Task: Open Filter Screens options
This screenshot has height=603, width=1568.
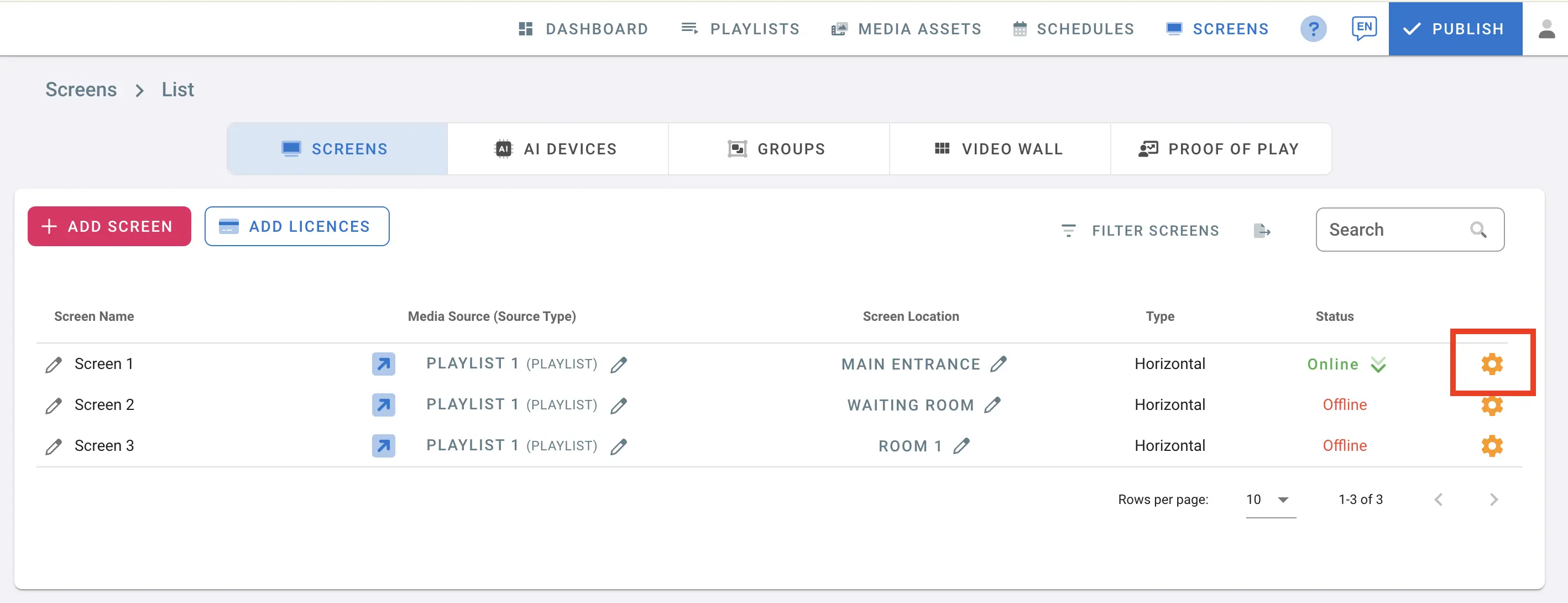Action: click(x=1140, y=231)
